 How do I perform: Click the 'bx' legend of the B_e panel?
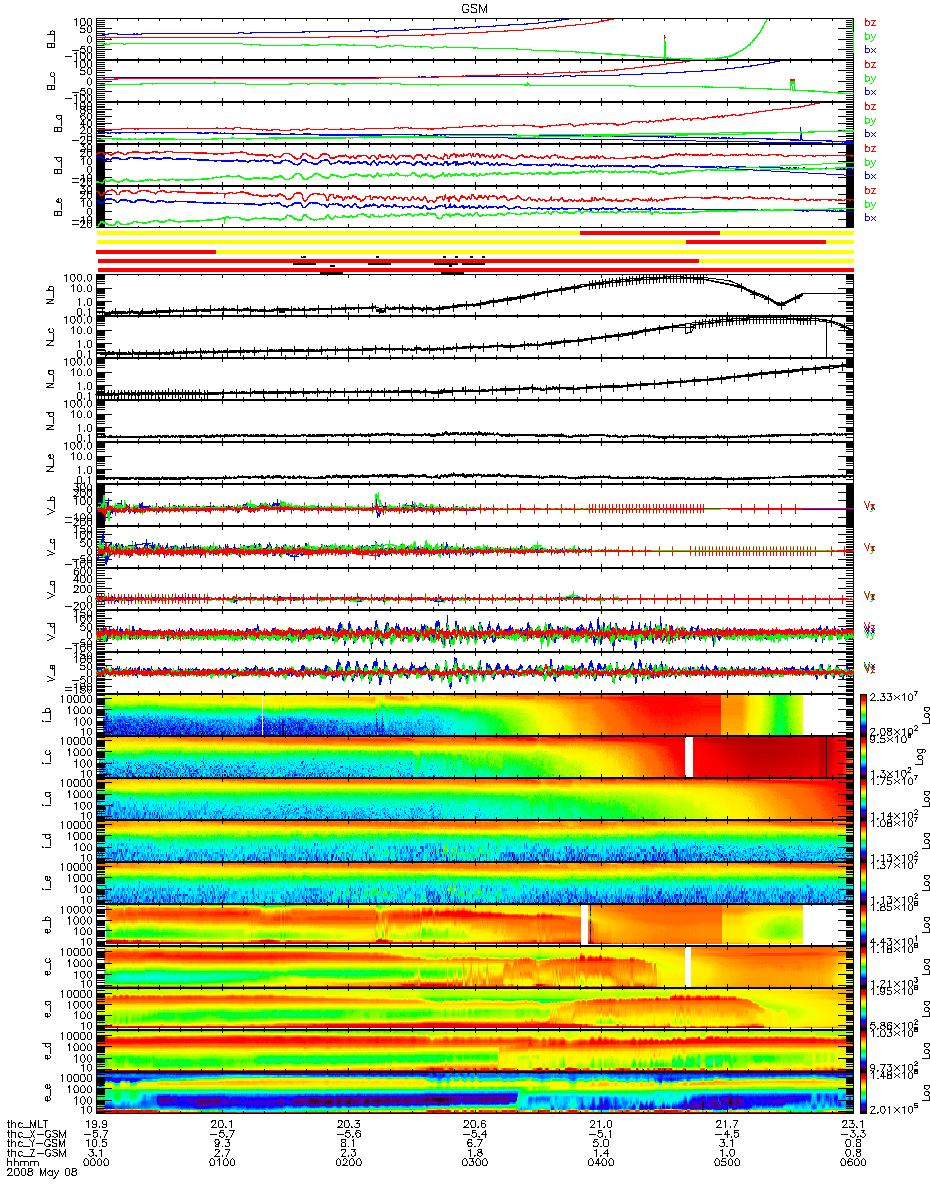(x=870, y=217)
